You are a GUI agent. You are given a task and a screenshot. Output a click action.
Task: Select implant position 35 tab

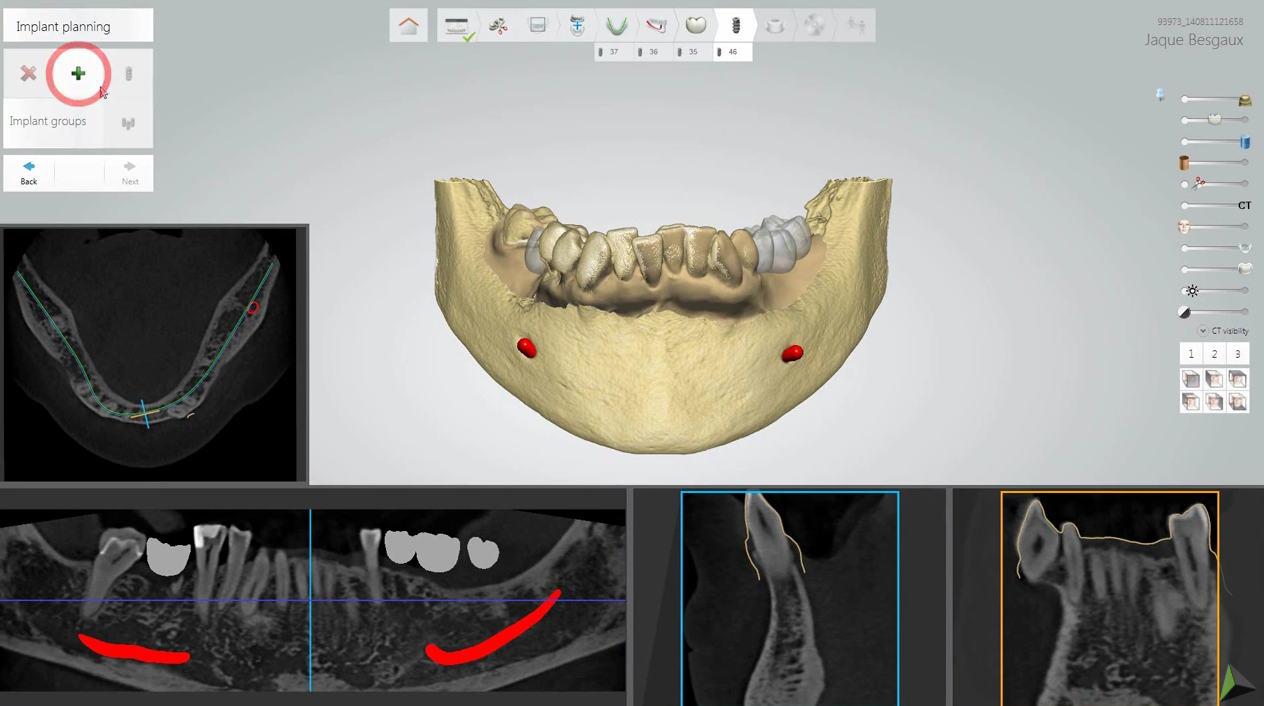690,52
